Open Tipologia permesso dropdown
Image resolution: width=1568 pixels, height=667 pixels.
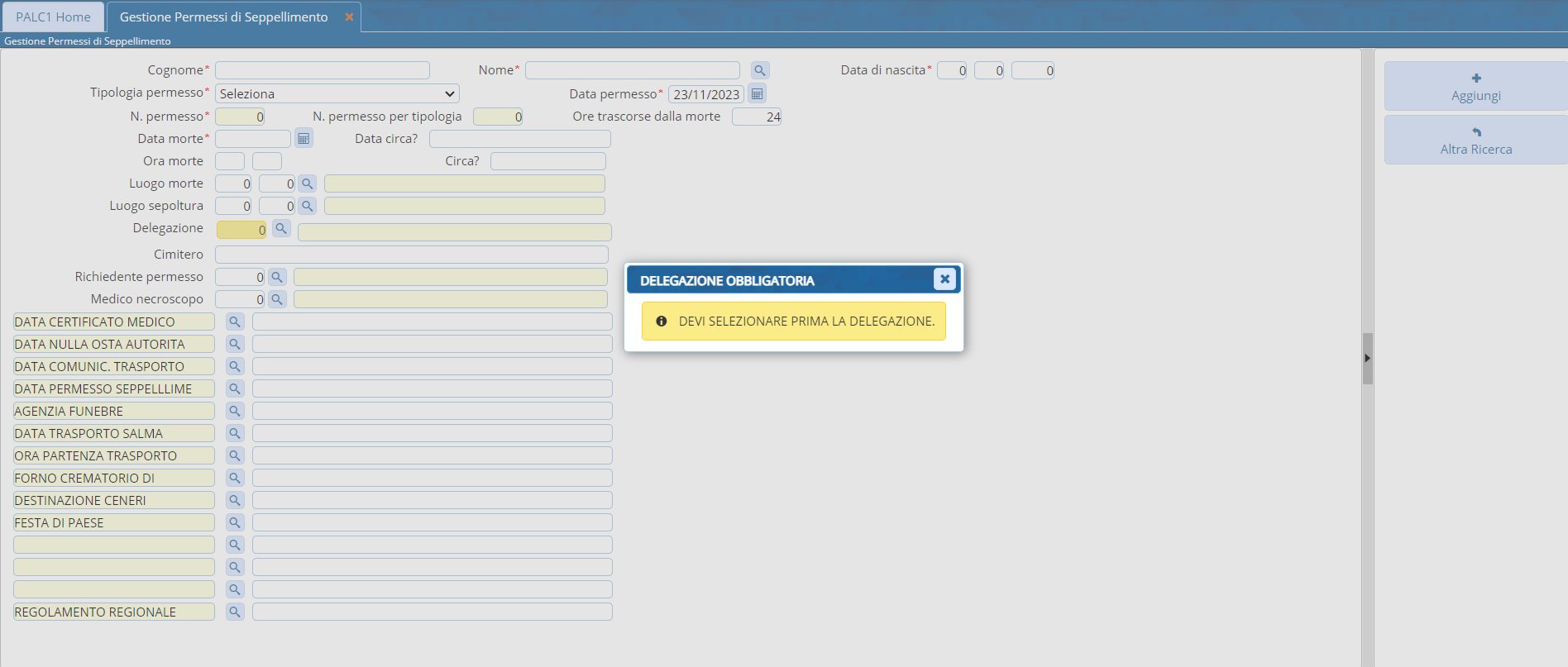tap(337, 93)
